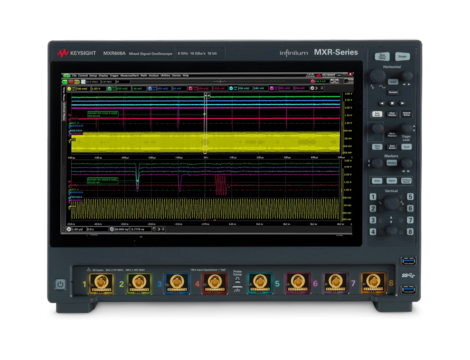
Task: Tap the Horizontal position knob
Action: point(407,76)
